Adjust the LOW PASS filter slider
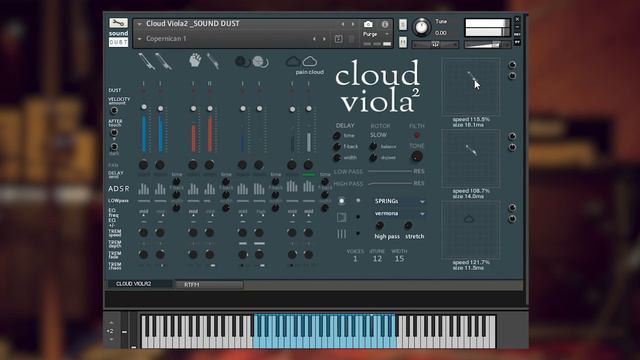This screenshot has width=640, height=360. tap(390, 171)
